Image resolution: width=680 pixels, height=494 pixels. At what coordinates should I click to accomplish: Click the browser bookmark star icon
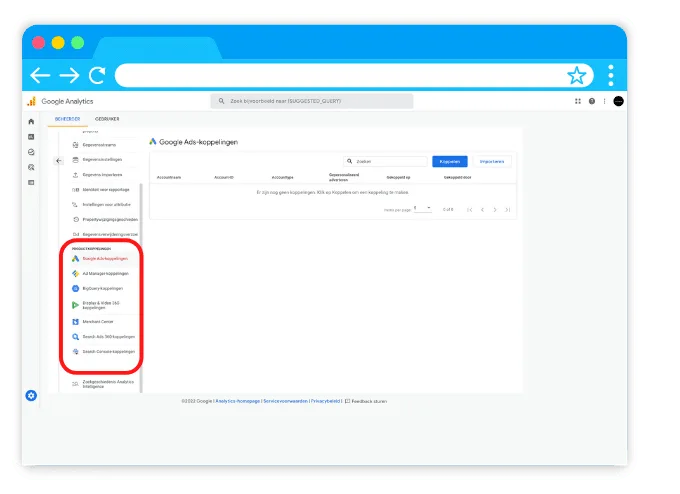point(577,75)
